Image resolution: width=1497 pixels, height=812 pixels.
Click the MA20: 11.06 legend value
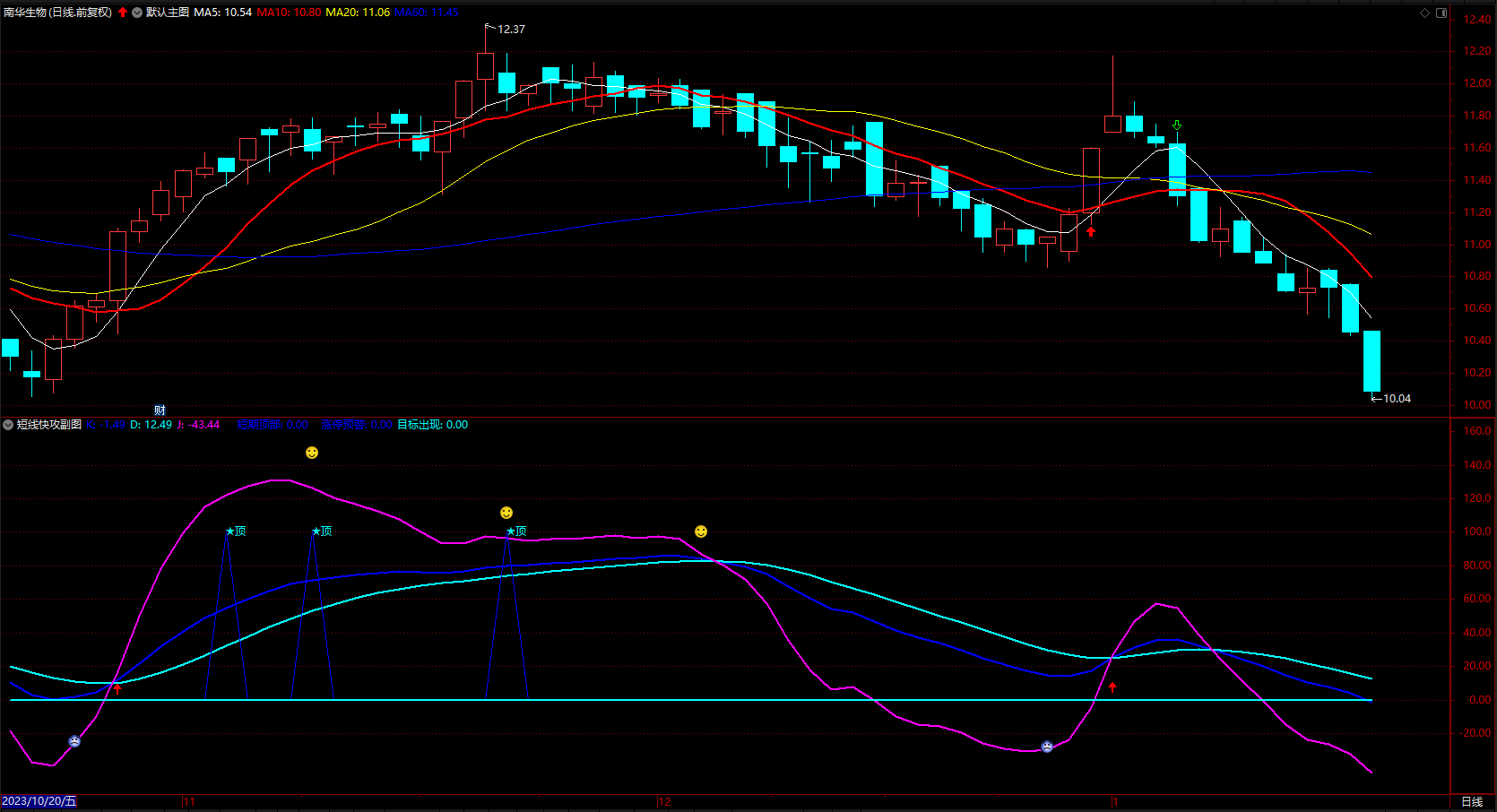pyautogui.click(x=358, y=13)
